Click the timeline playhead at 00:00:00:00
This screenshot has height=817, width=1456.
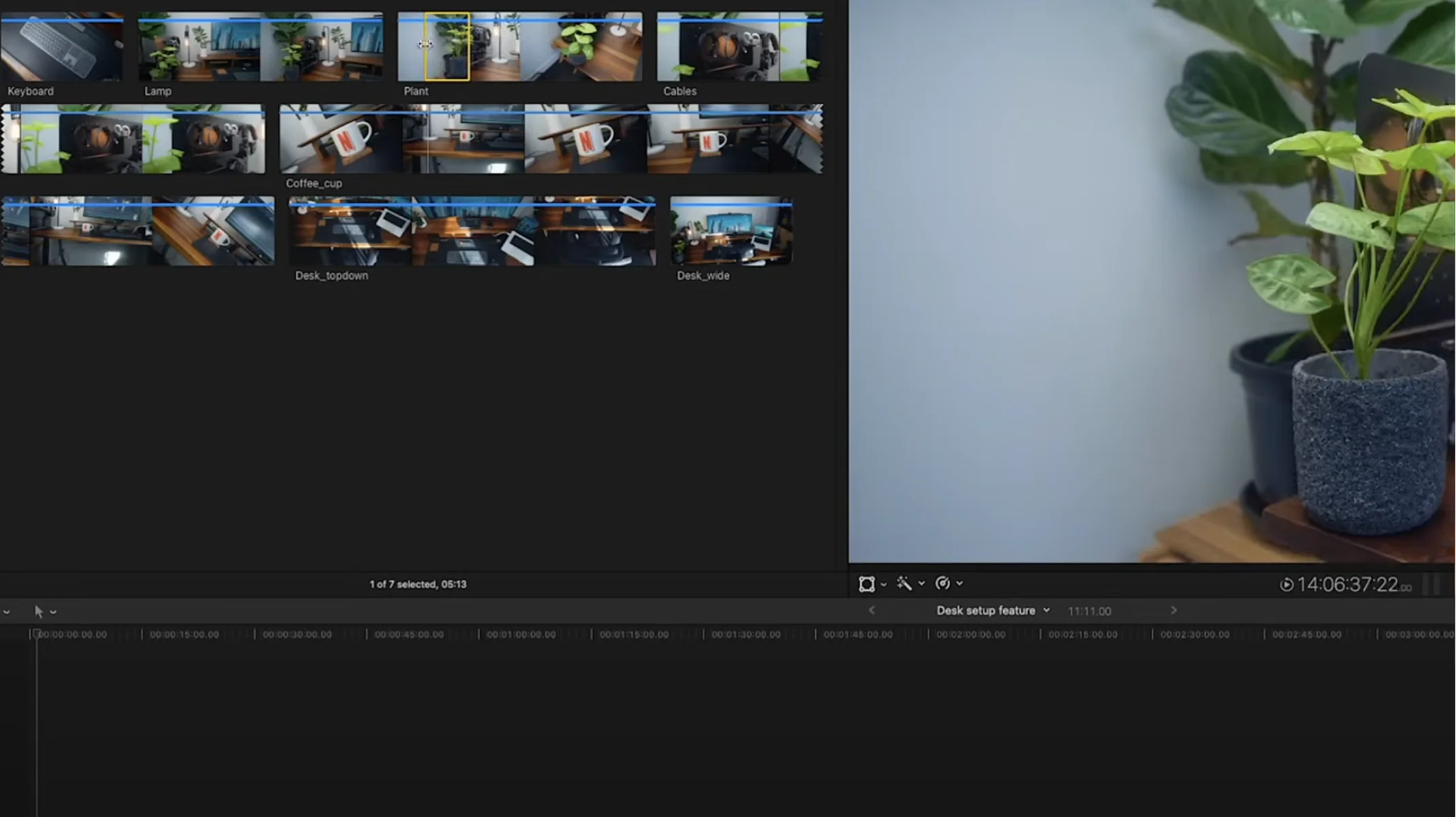tap(37, 634)
